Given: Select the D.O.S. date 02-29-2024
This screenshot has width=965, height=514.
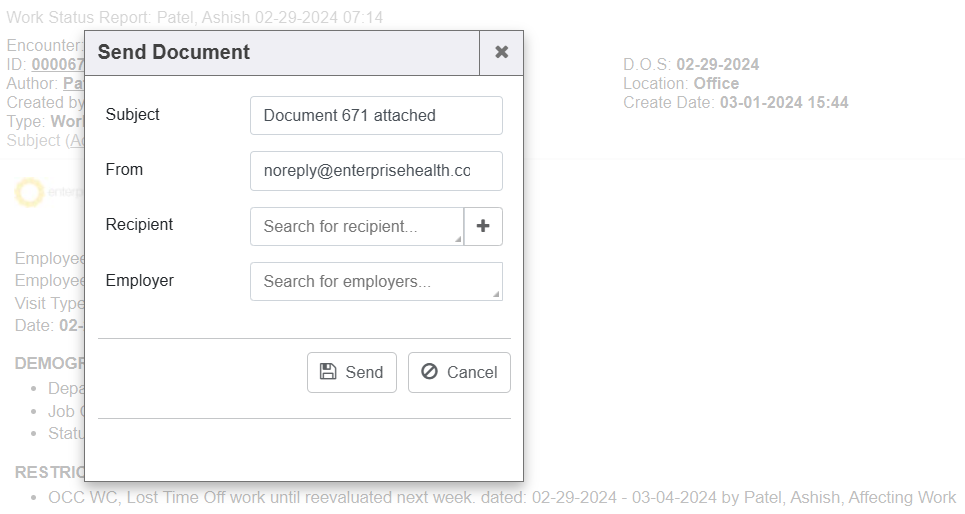Looking at the screenshot, I should click(x=717, y=65).
